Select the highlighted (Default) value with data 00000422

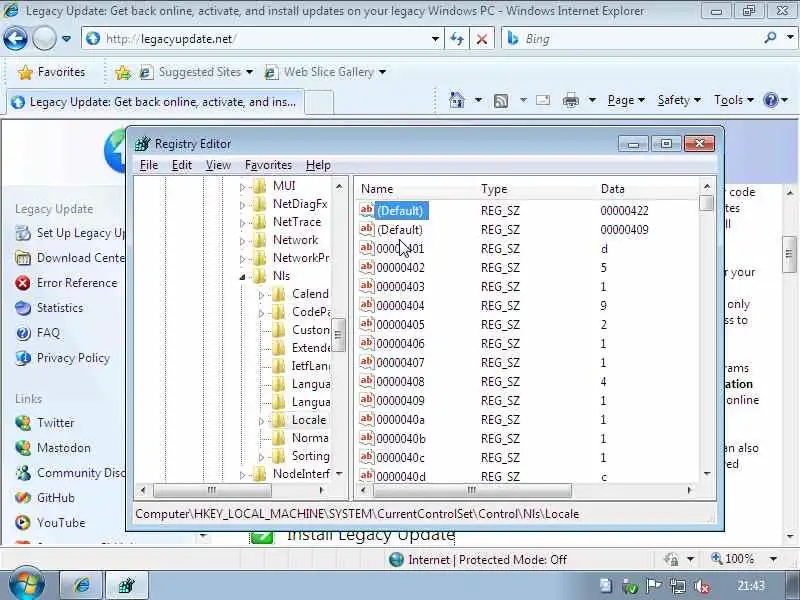coord(401,211)
